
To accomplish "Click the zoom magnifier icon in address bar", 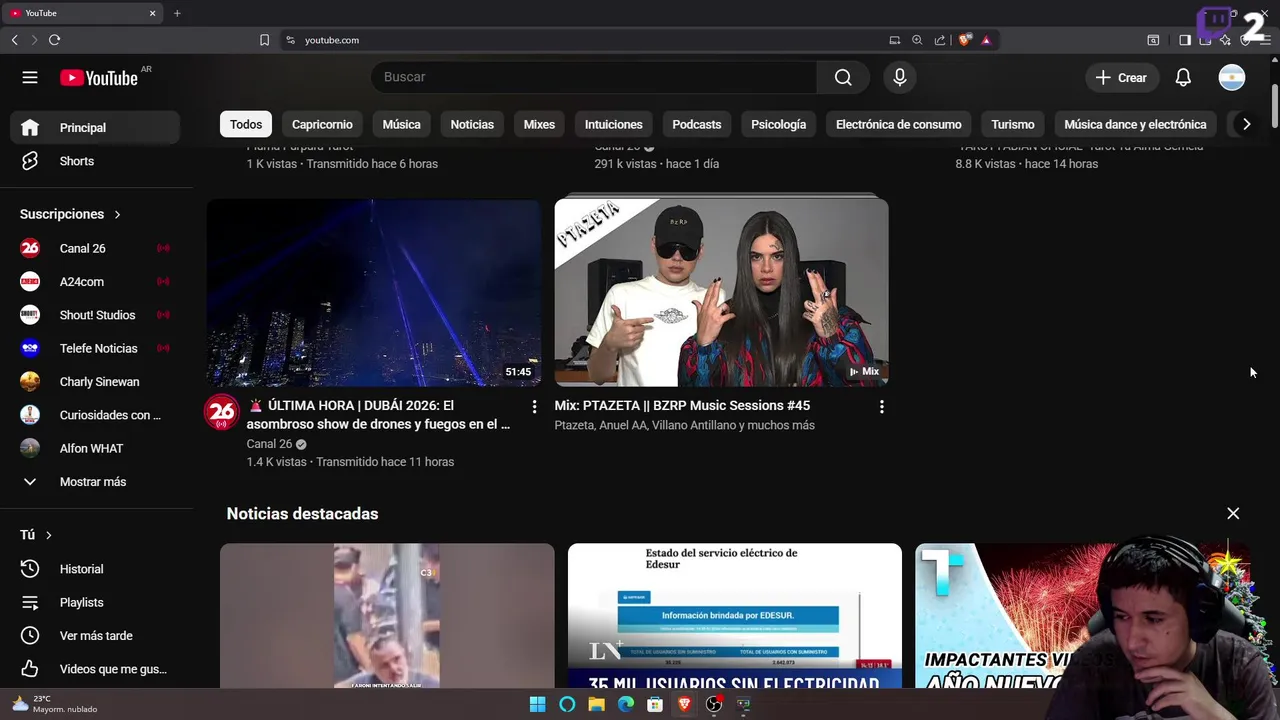I will pos(917,40).
